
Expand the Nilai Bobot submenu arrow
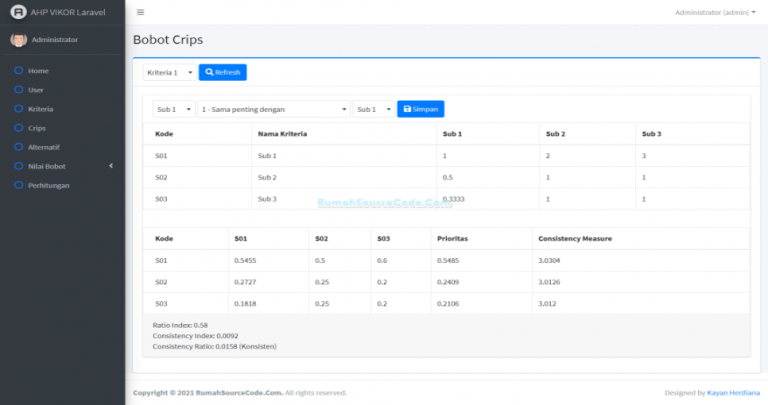111,166
